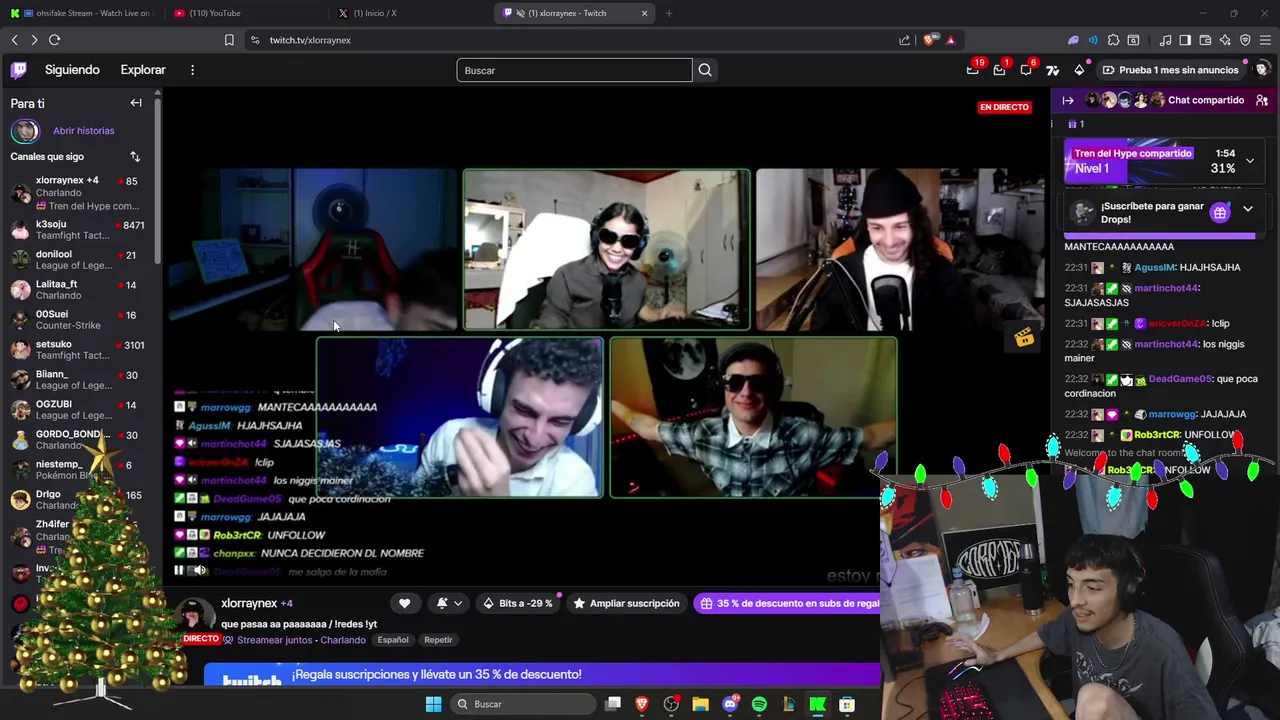Open Discord from the taskbar
The height and width of the screenshot is (720, 1280).
(730, 704)
